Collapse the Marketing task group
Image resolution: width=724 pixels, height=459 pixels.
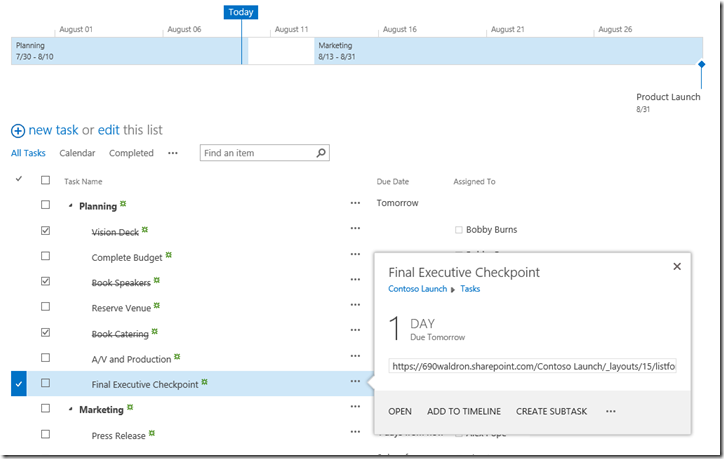coord(70,410)
